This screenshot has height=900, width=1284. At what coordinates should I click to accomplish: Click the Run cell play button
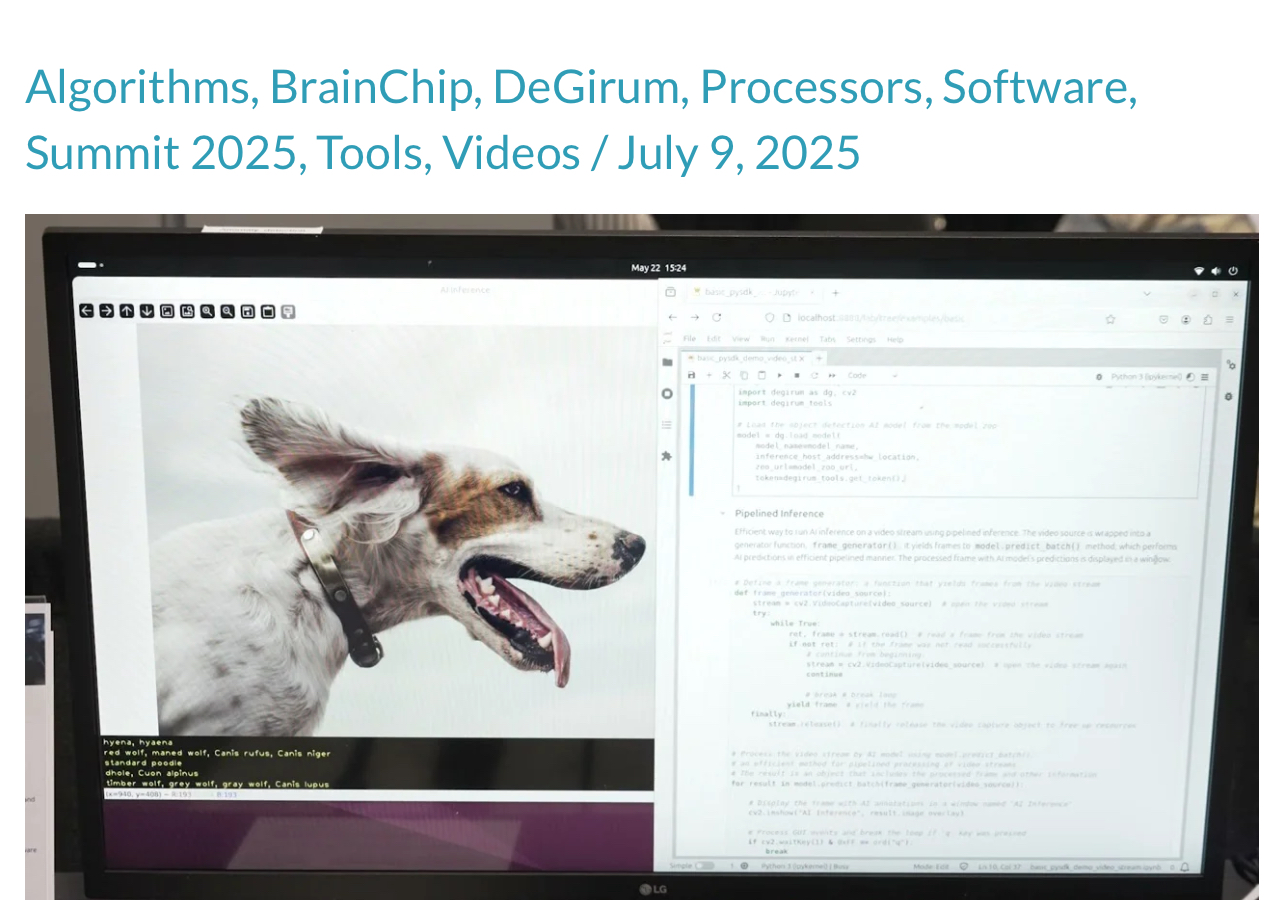pos(780,376)
